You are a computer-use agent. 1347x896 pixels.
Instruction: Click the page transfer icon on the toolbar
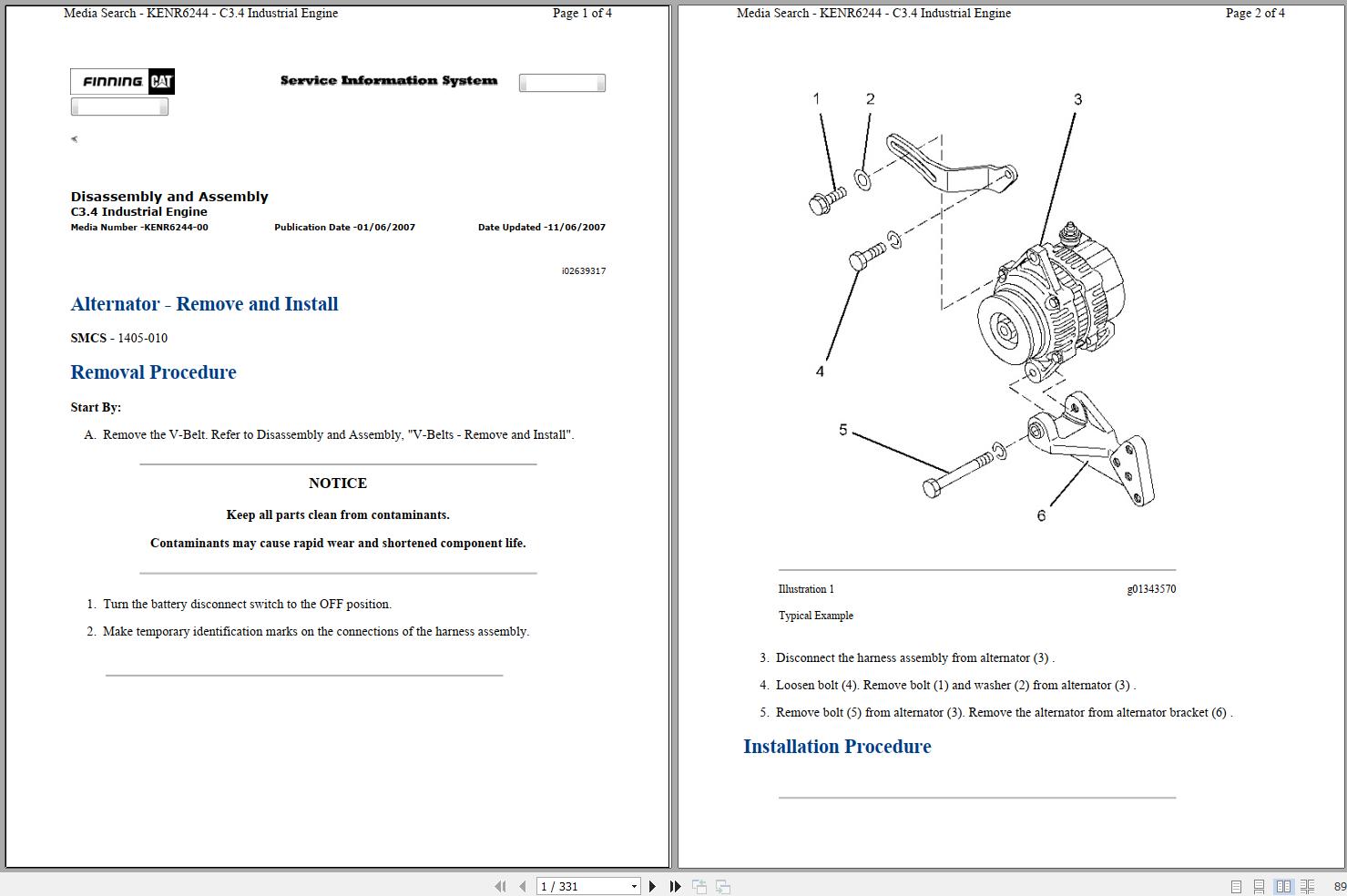tap(722, 885)
